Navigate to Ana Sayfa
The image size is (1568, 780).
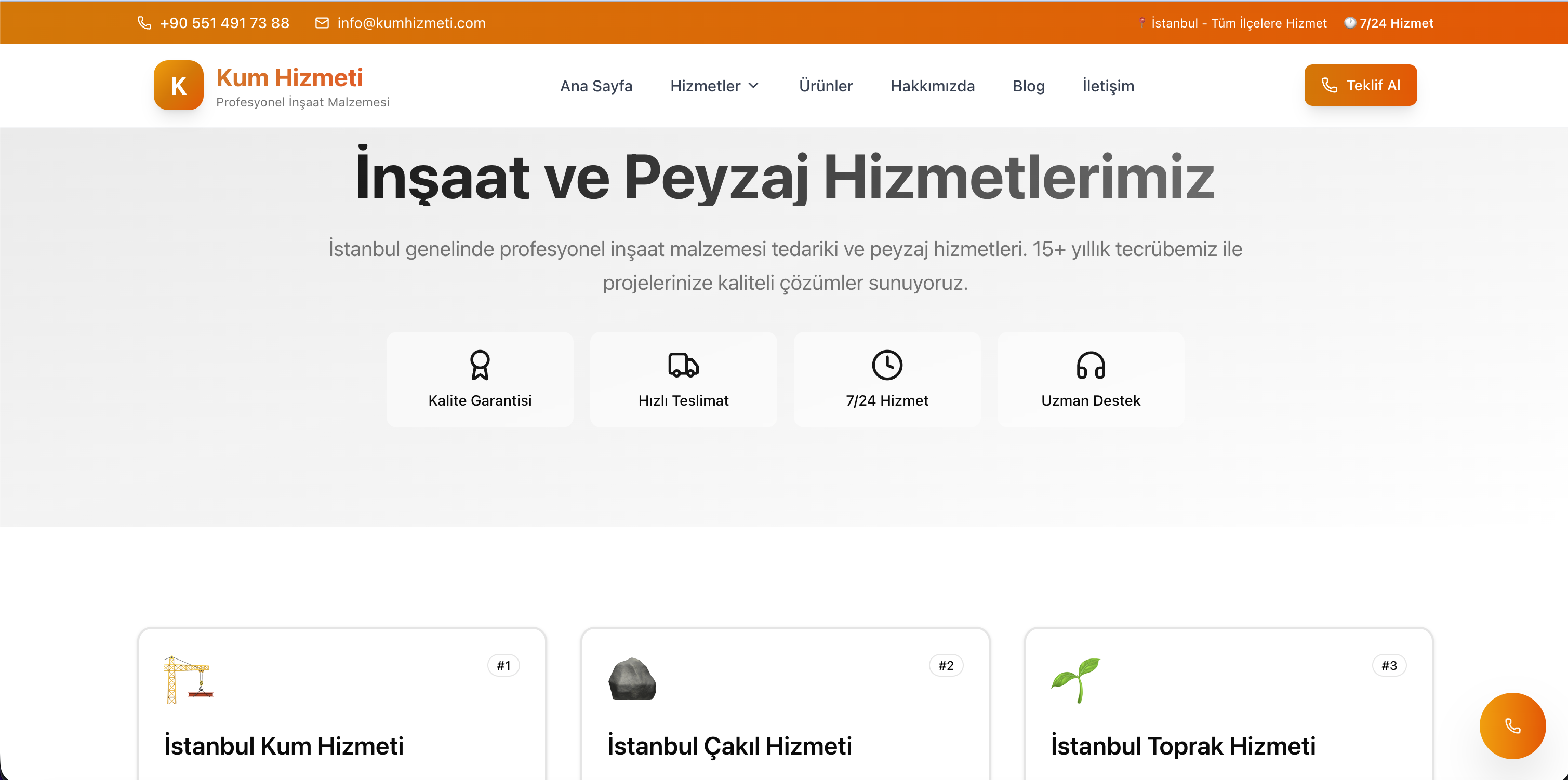click(x=596, y=86)
